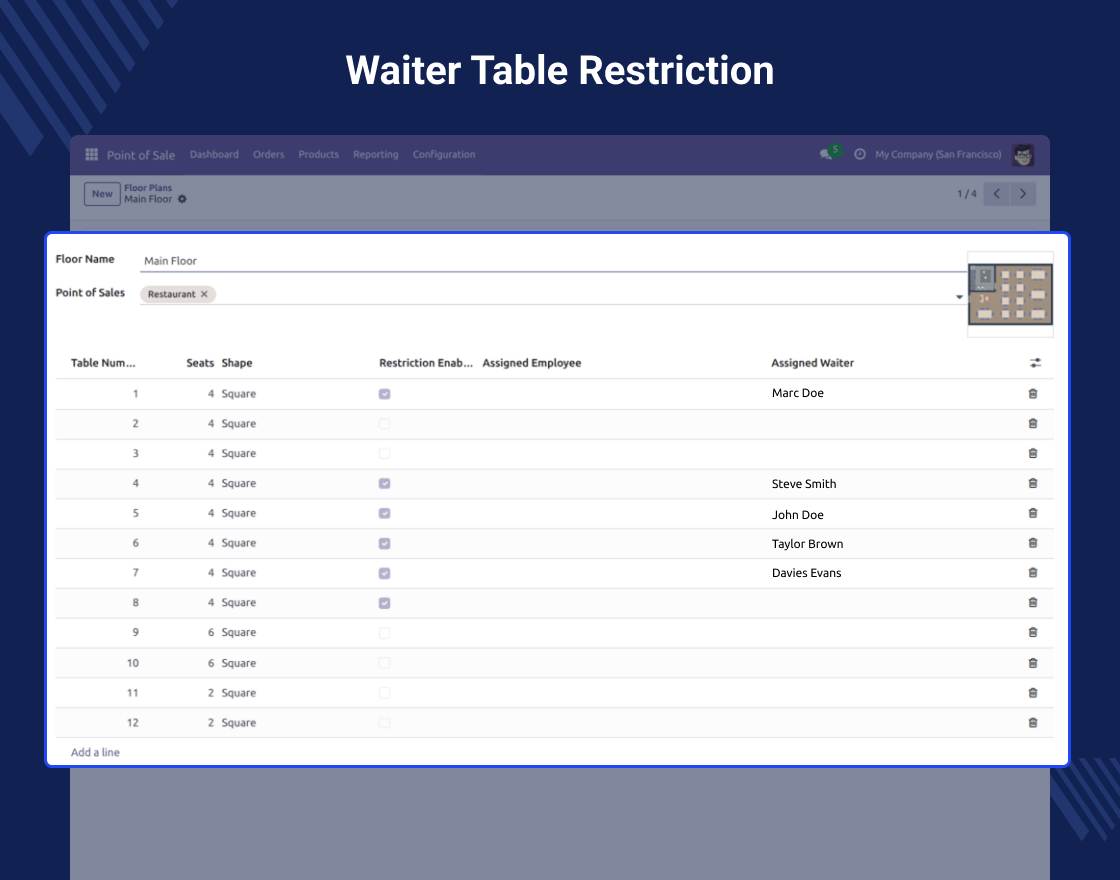Click seats value 6 in table 10 row
Screen dimensions: 1120x880
coord(211,663)
